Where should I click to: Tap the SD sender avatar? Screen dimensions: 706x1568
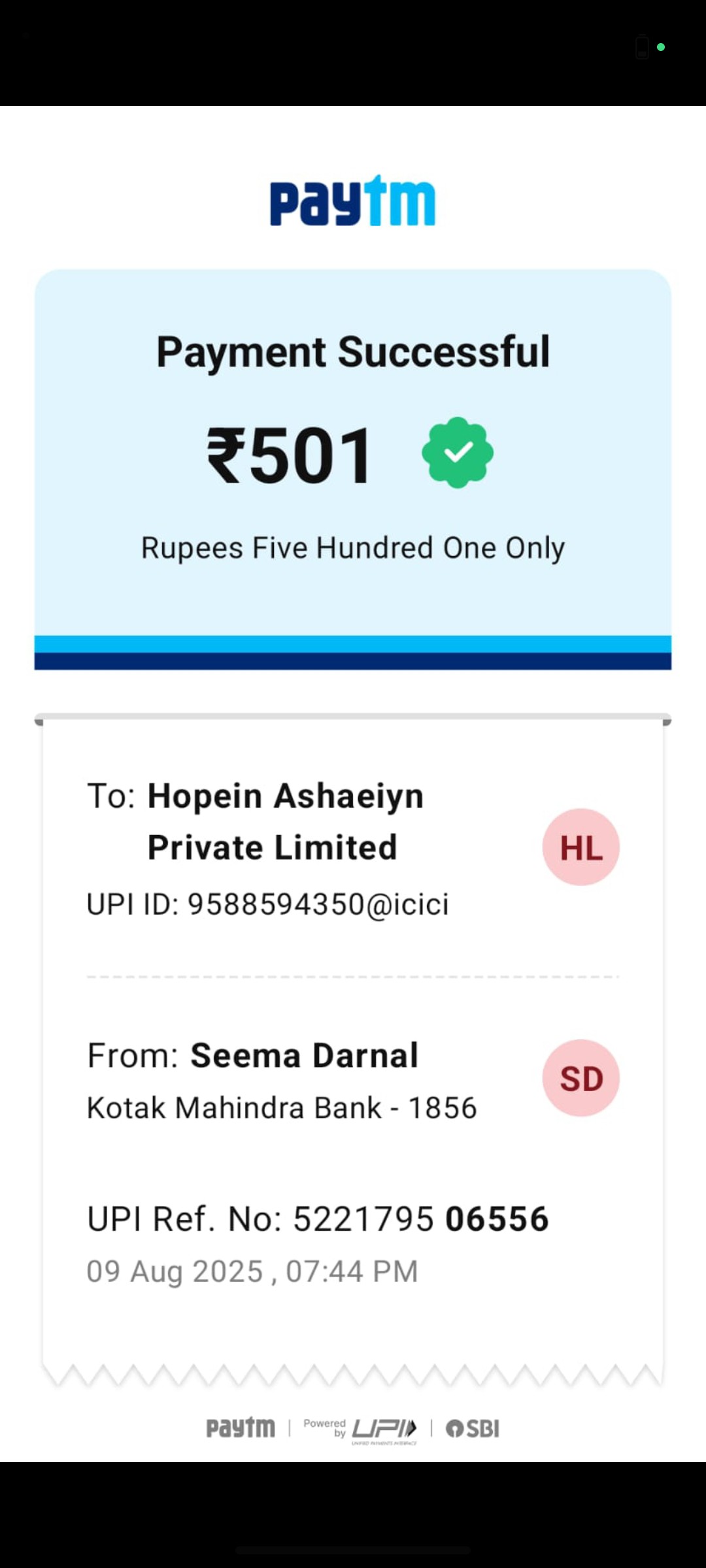point(581,1078)
